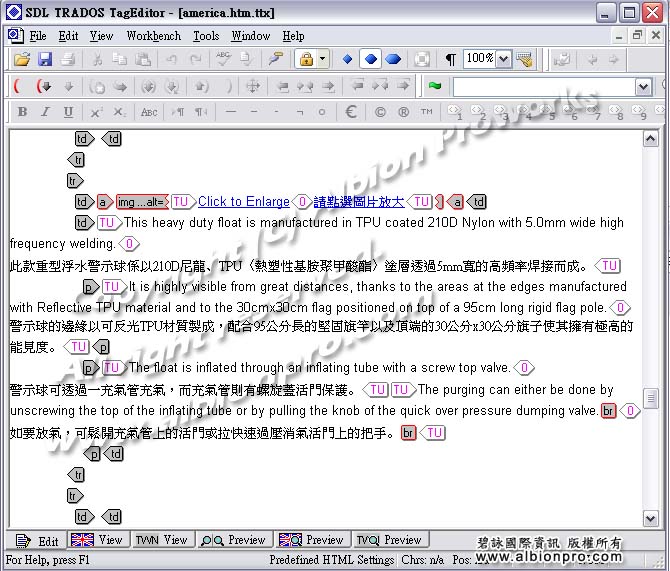Copy selection using the toolbar Copy icon
Screen dimensions: 670x571
pos(120,59)
